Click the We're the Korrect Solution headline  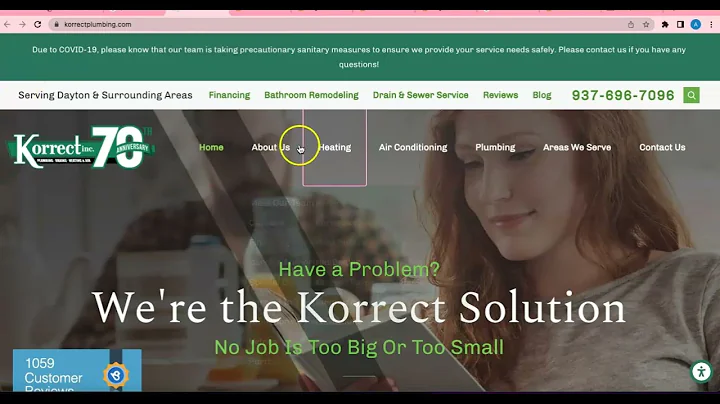359,307
